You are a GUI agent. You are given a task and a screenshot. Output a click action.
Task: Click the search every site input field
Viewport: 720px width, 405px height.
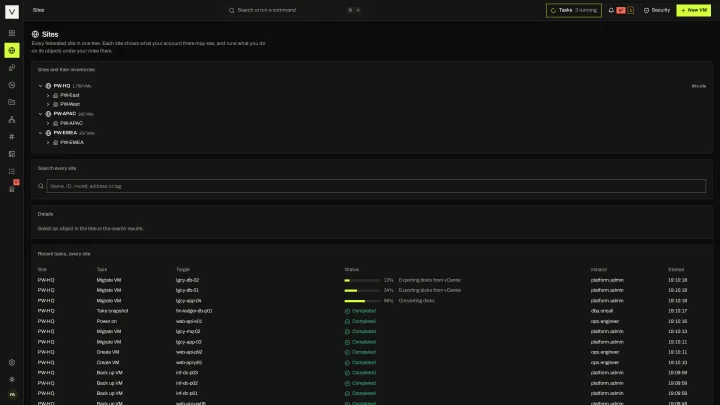376,186
